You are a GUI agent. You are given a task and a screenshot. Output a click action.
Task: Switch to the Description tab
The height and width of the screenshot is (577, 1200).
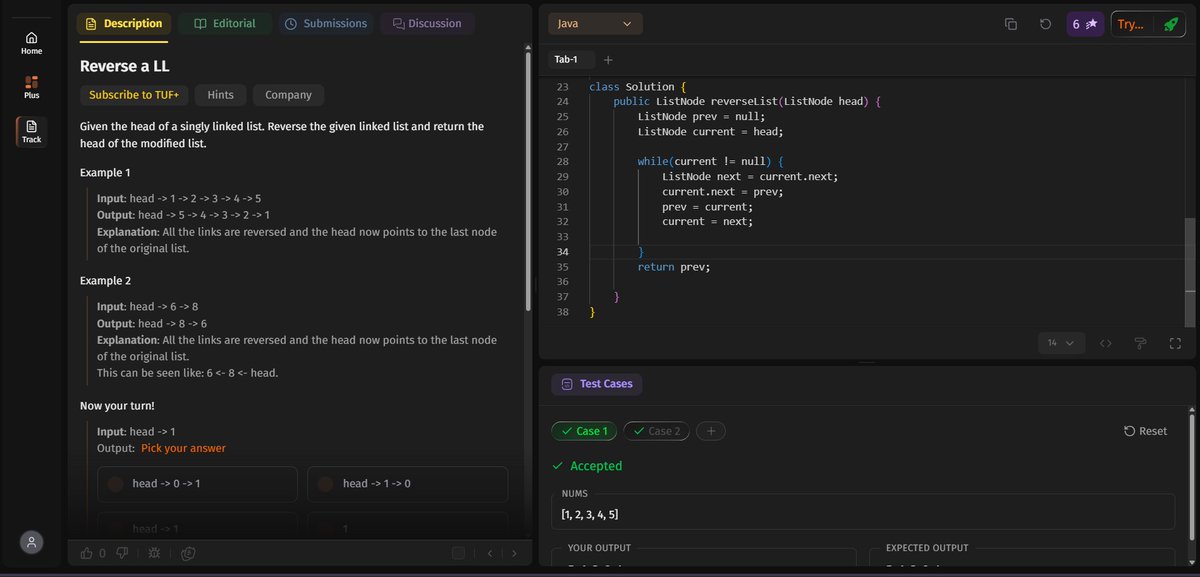click(x=124, y=23)
